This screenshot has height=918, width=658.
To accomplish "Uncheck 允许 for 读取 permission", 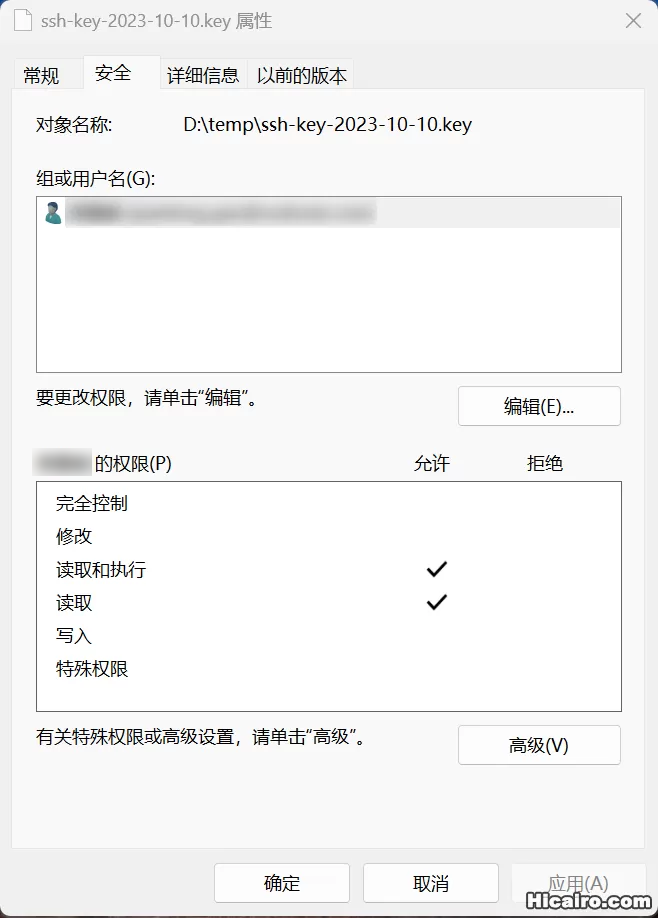I will [x=435, y=602].
